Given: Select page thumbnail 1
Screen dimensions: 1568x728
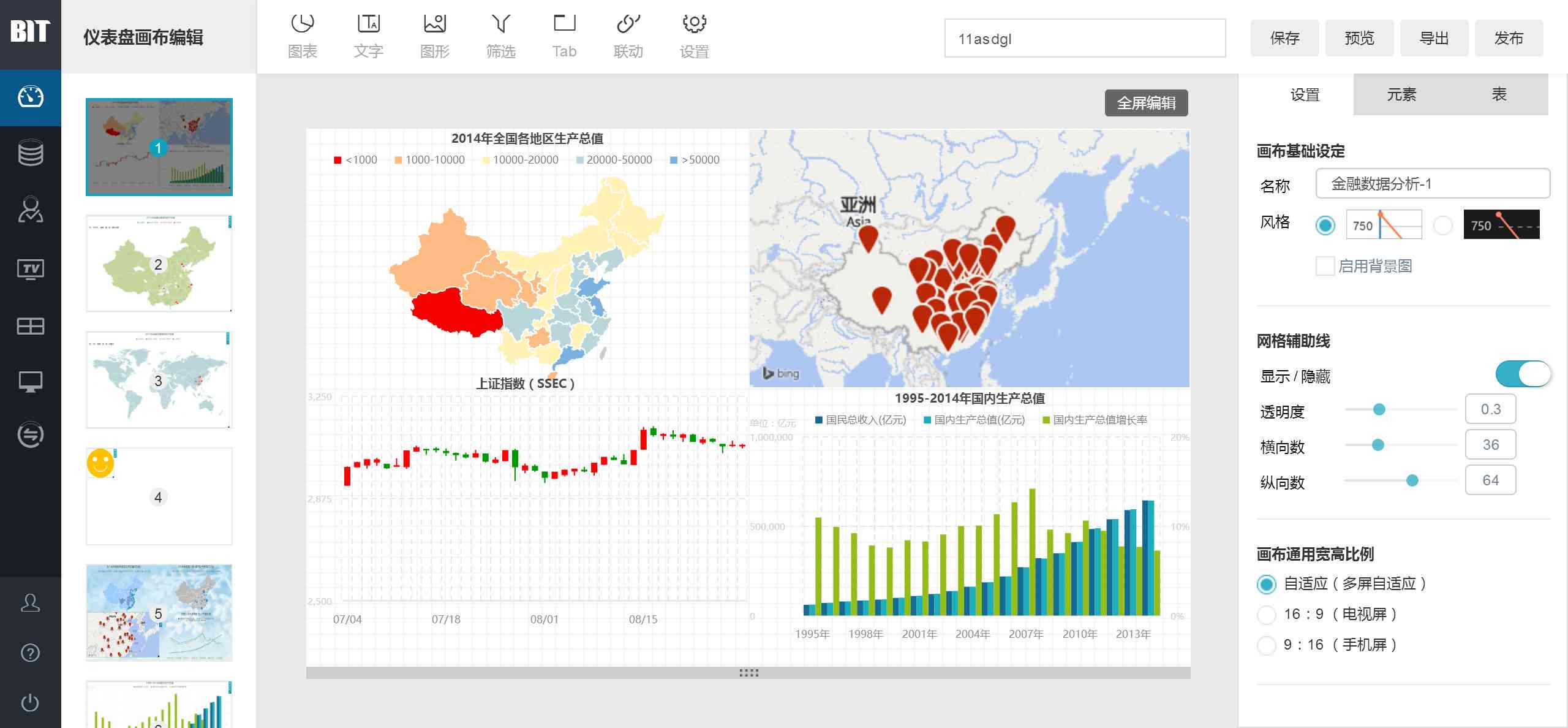Looking at the screenshot, I should [x=159, y=147].
